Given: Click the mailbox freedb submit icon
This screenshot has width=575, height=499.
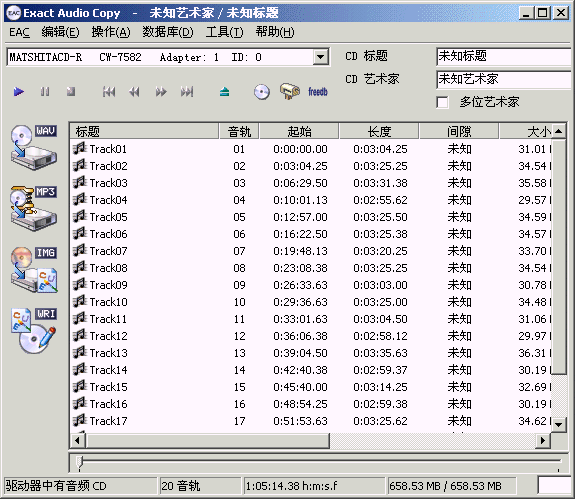Looking at the screenshot, I should tap(290, 91).
